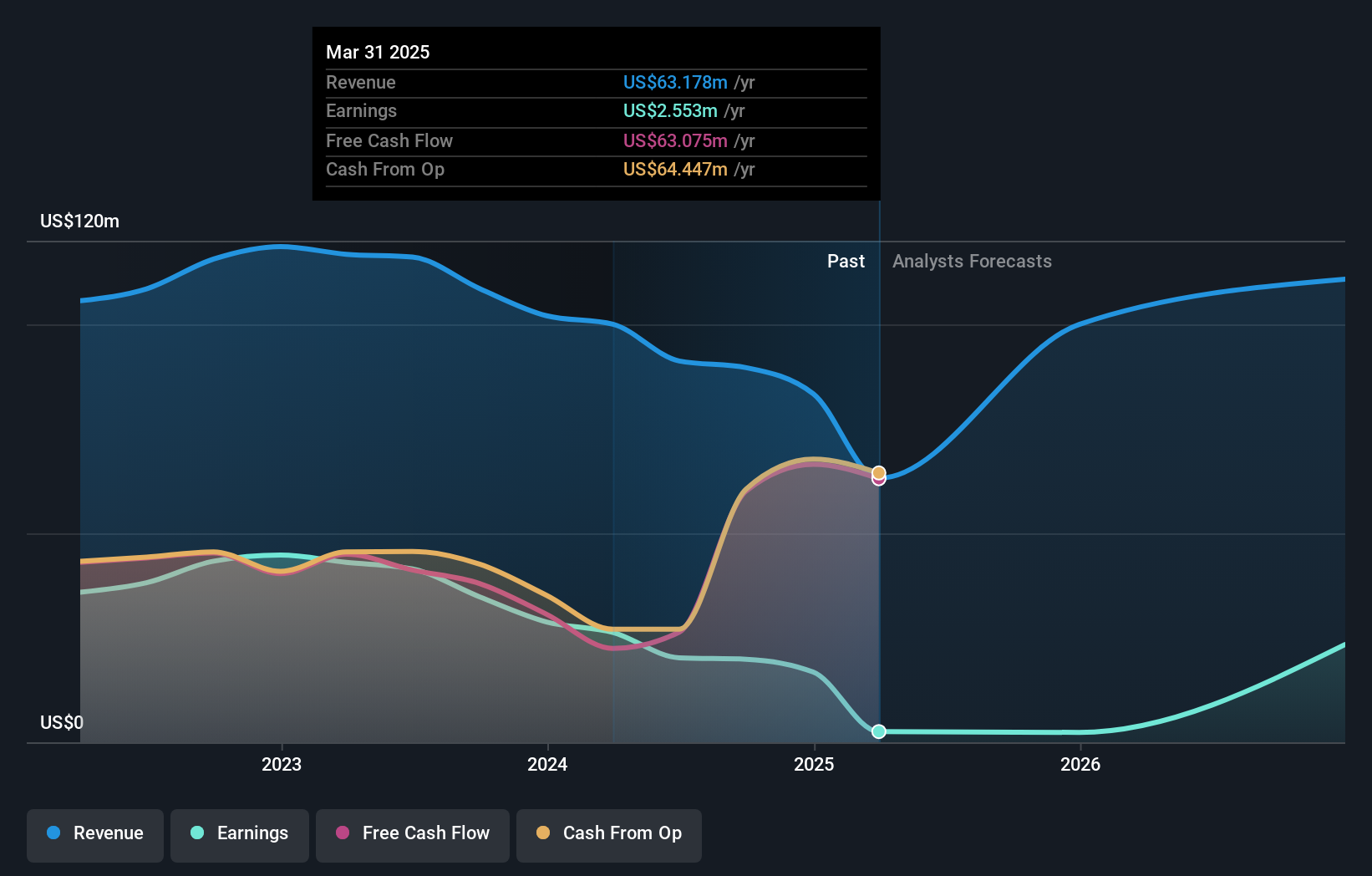Click the Past section label
Viewport: 1372px width, 876px height.
pos(846,261)
